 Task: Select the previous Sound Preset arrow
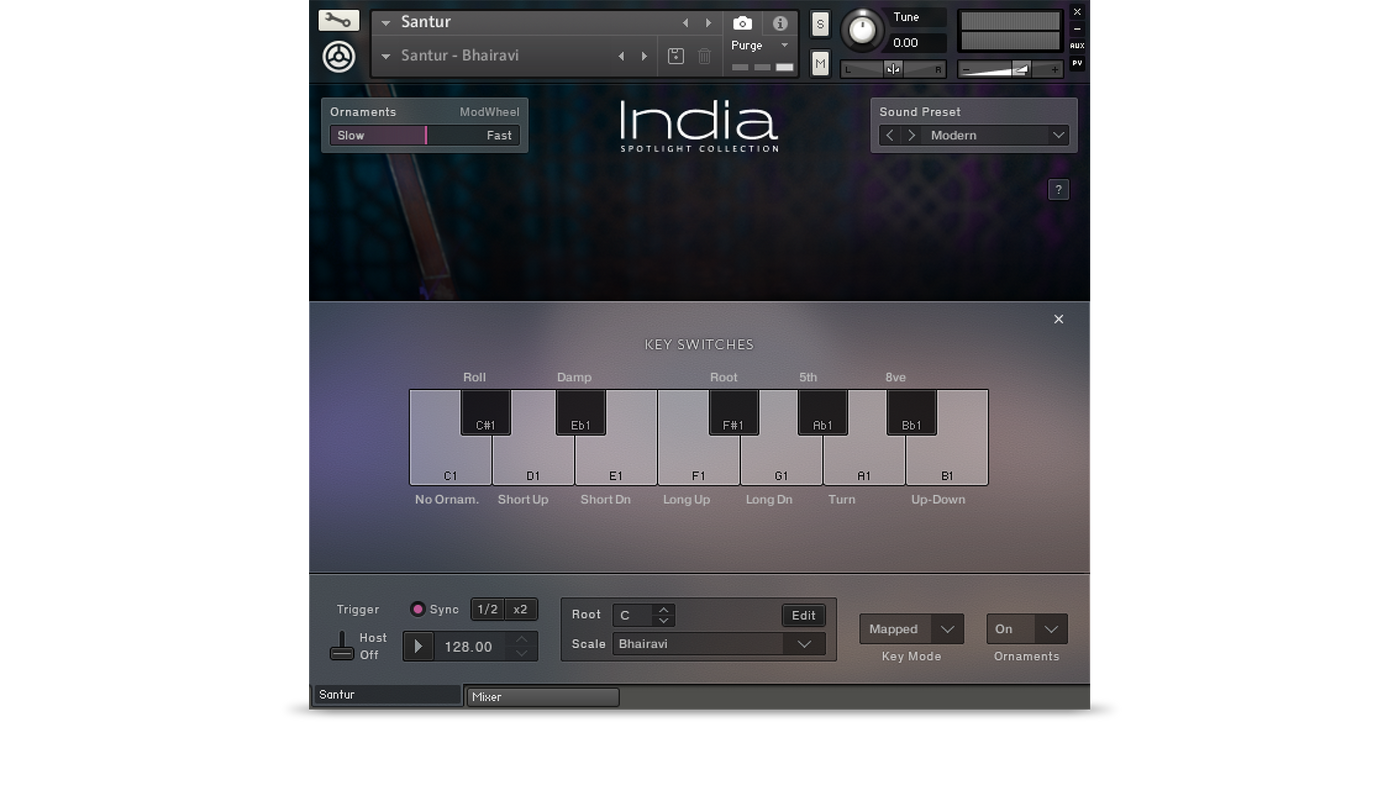[890, 135]
